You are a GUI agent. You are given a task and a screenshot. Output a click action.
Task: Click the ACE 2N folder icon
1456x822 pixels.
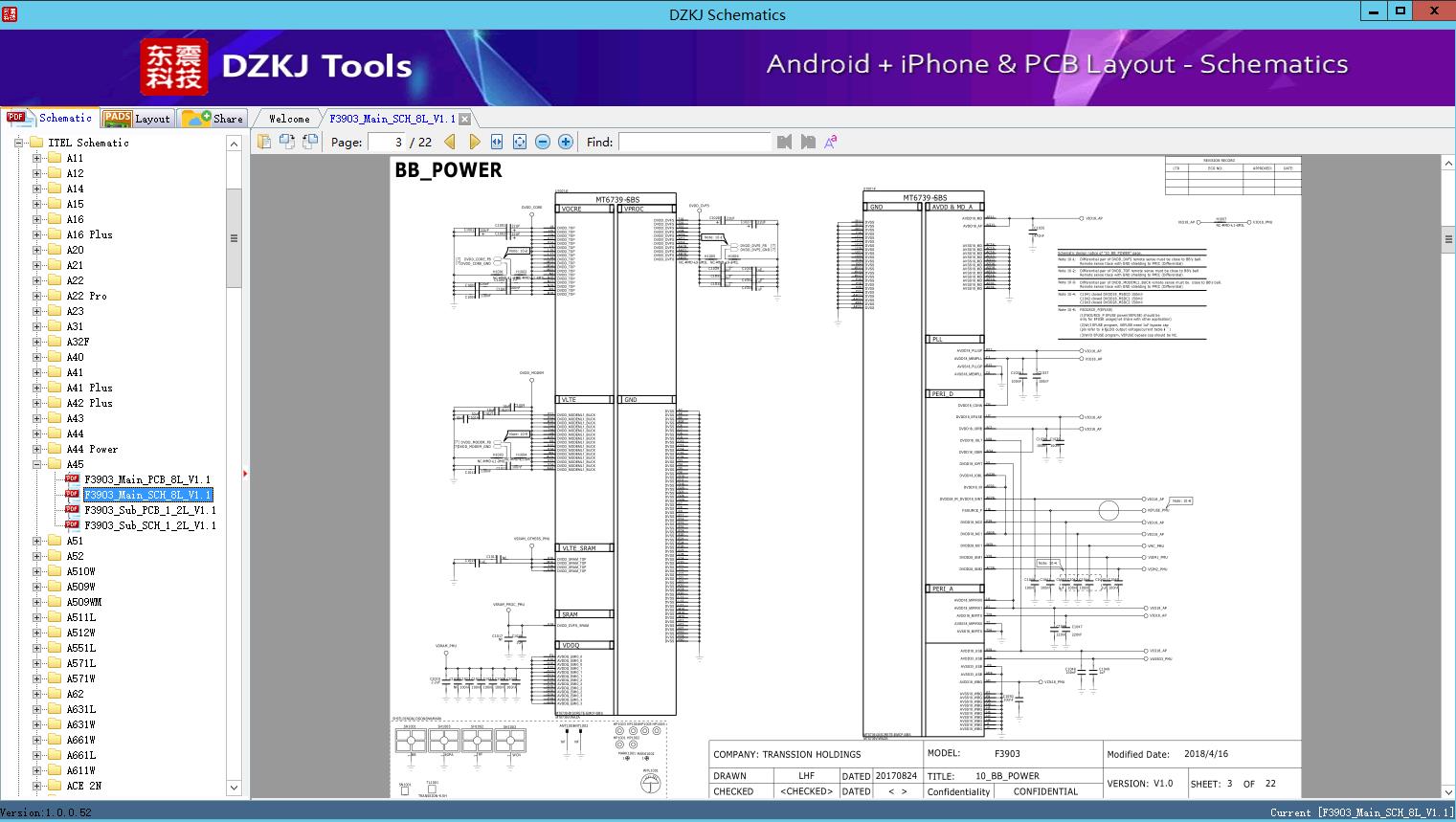click(55, 786)
